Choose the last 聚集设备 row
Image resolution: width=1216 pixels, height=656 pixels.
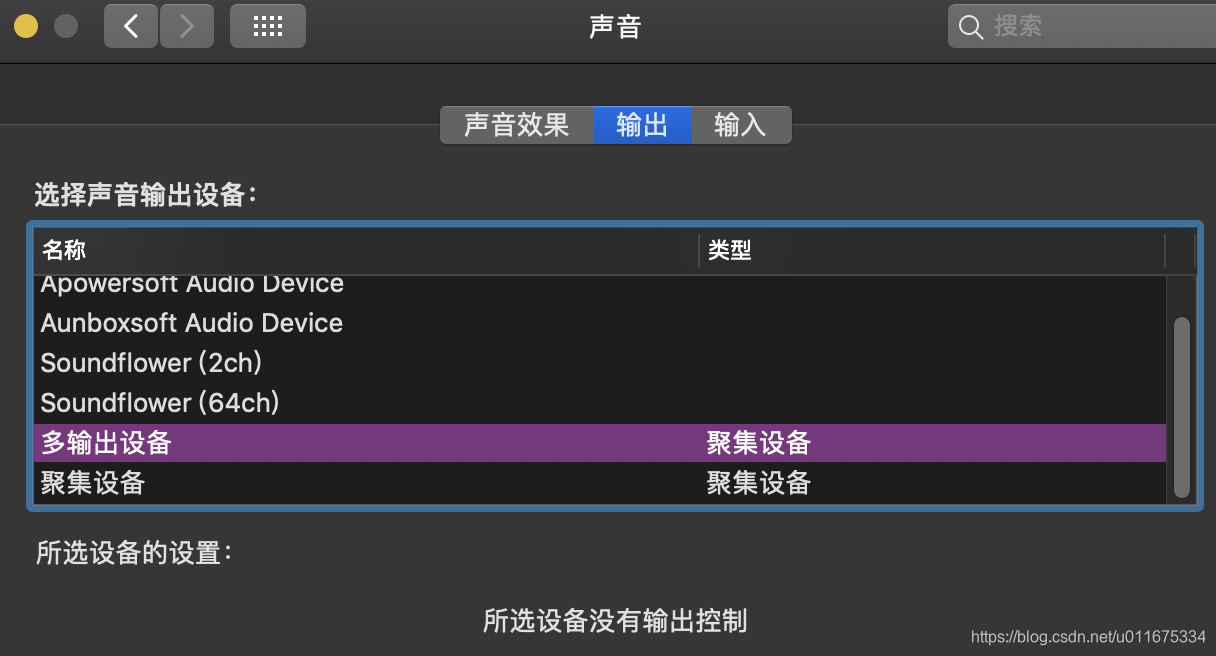click(x=93, y=483)
